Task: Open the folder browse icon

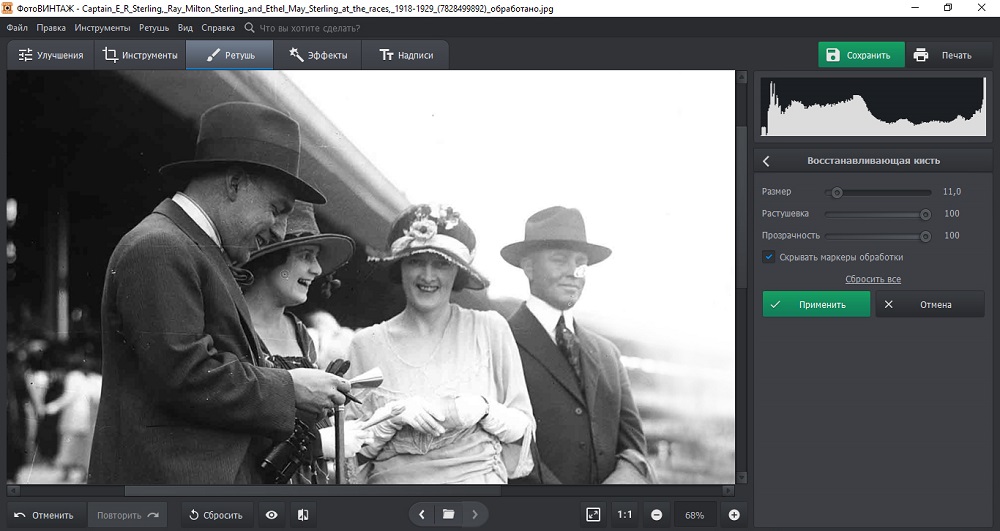Action: [x=448, y=514]
